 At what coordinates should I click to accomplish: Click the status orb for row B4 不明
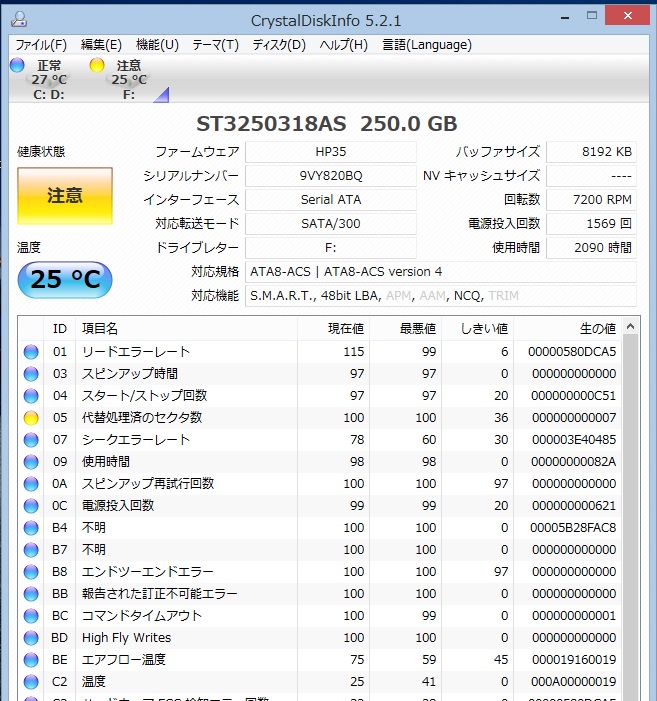31,528
